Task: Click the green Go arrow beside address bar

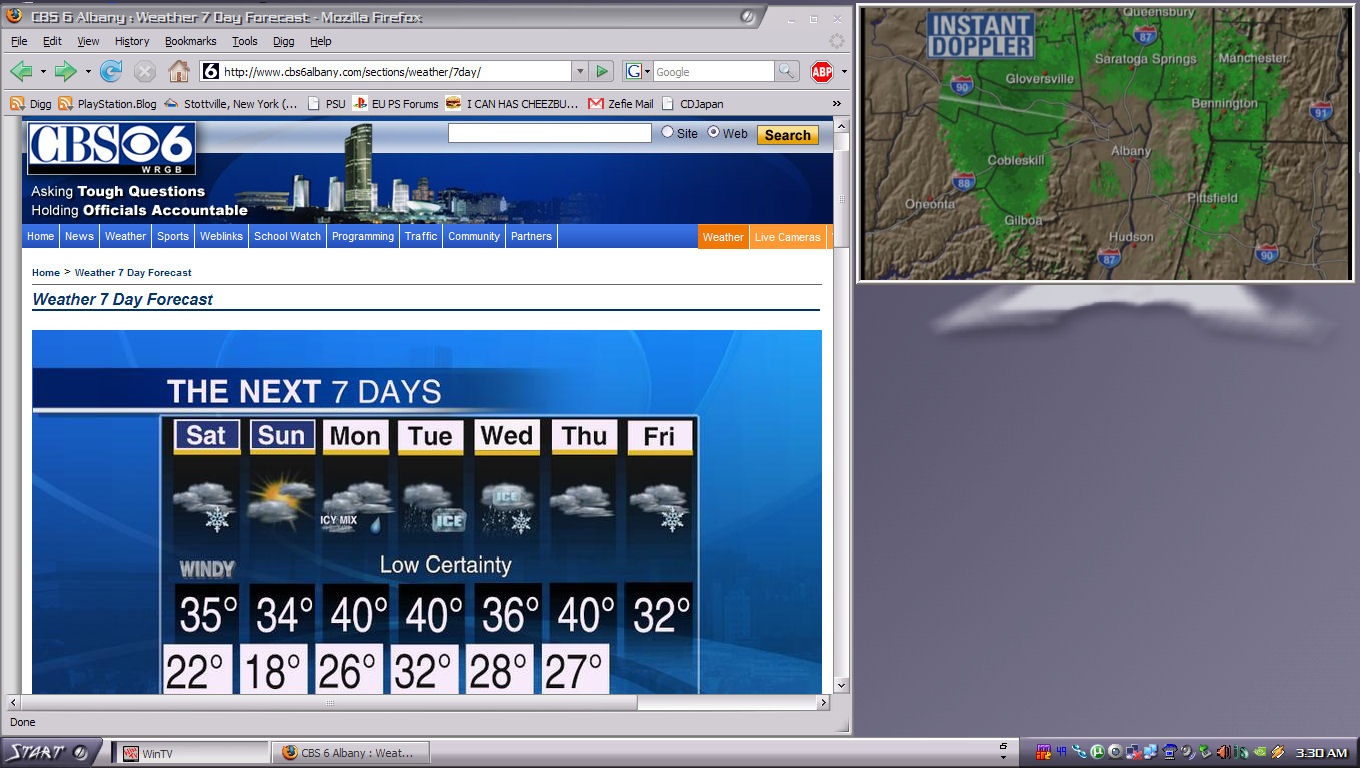Action: pos(601,71)
